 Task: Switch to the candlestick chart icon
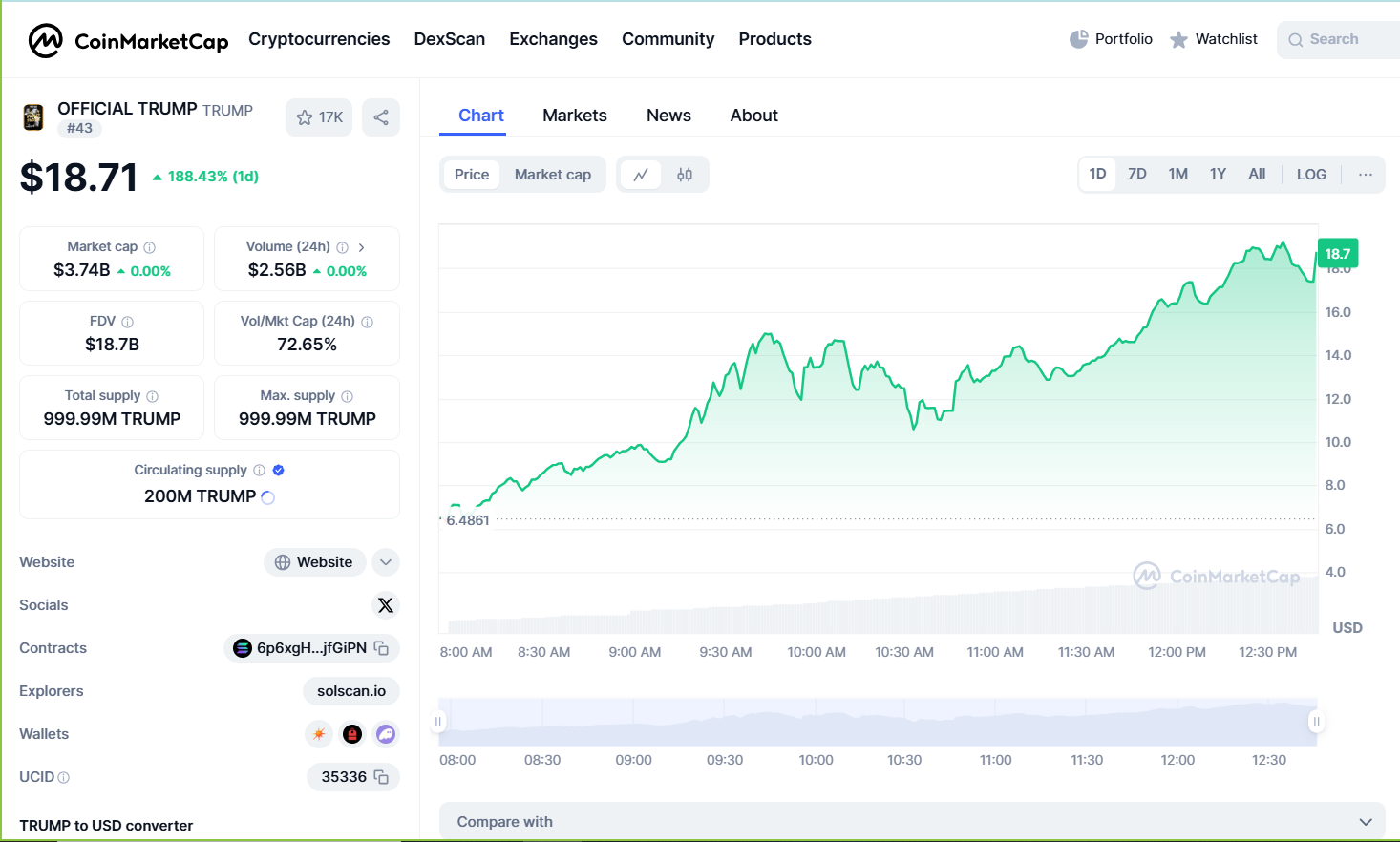pos(685,175)
